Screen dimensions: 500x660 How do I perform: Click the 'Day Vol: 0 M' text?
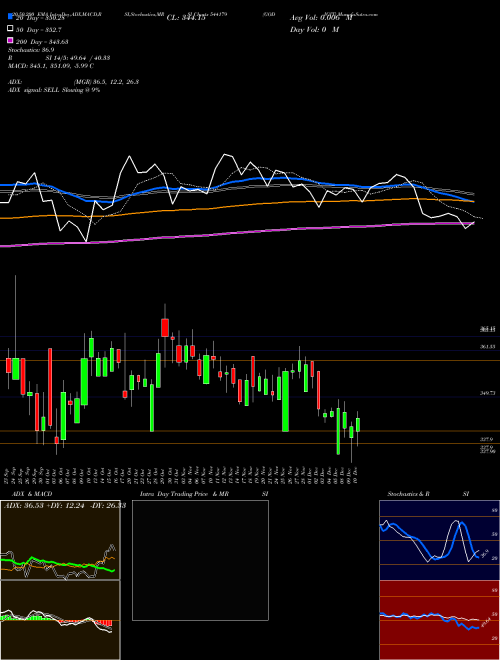pyautogui.click(x=314, y=29)
